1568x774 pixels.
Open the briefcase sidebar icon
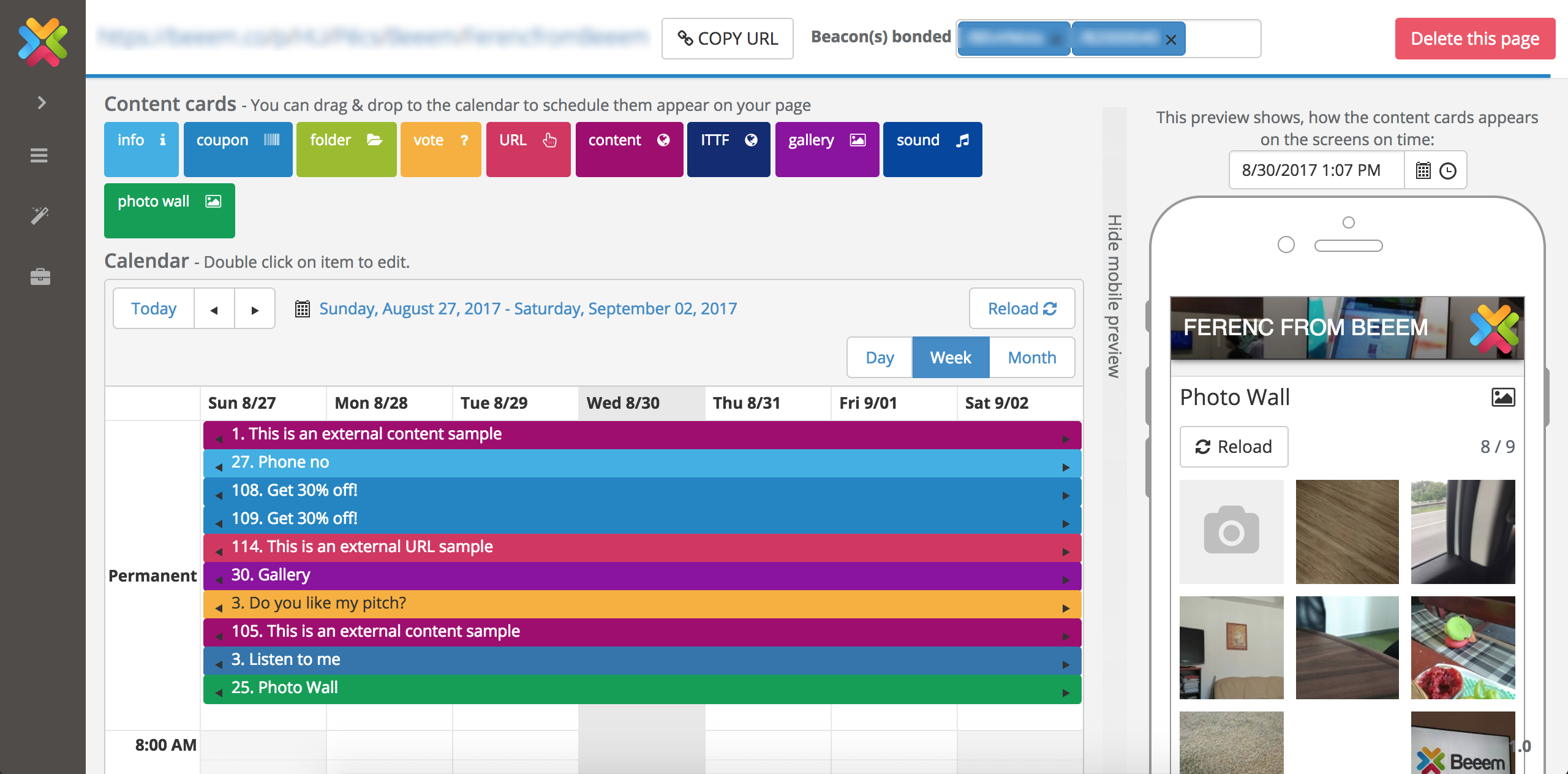pyautogui.click(x=40, y=276)
